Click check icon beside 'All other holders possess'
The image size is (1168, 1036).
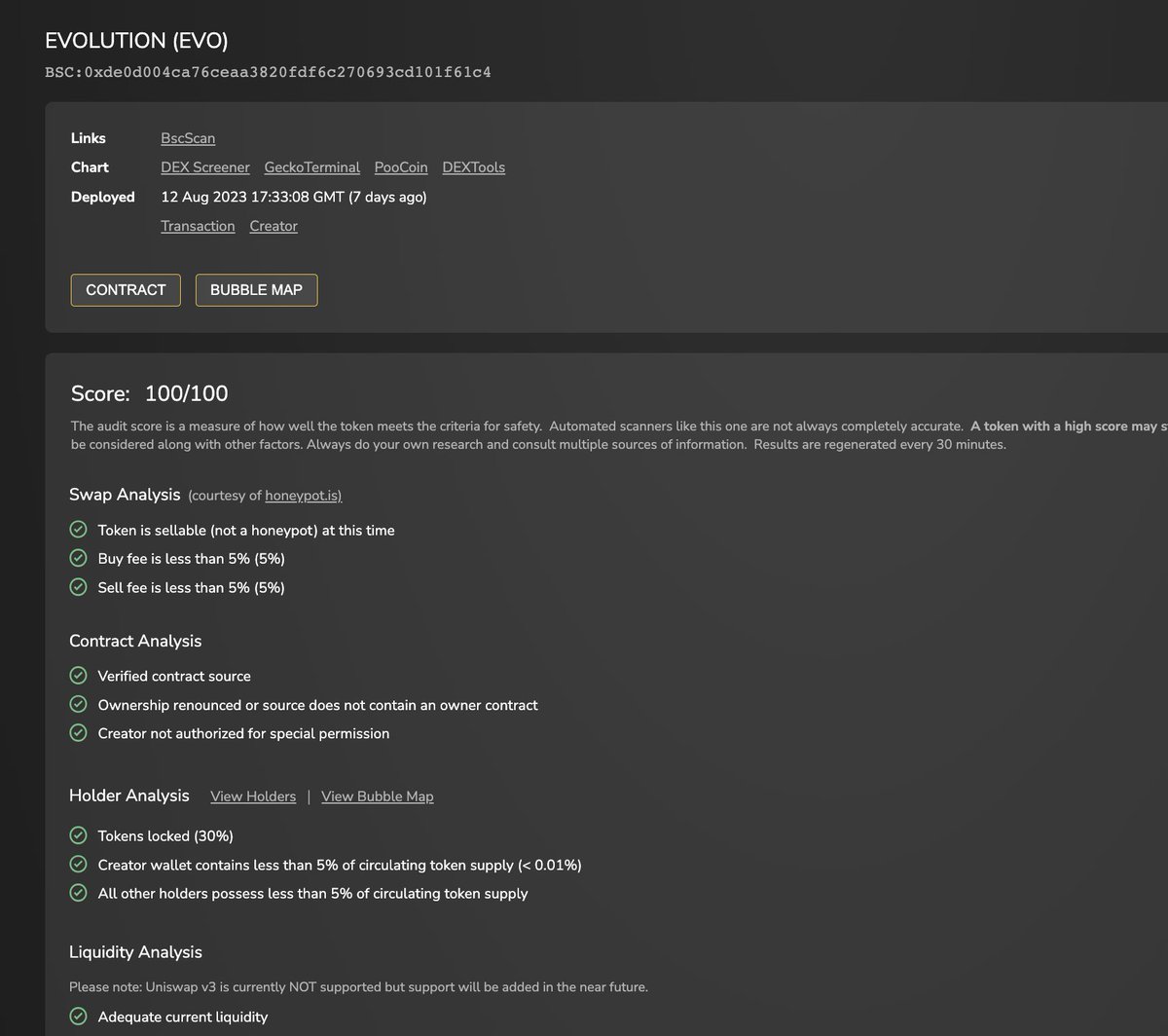pos(79,893)
